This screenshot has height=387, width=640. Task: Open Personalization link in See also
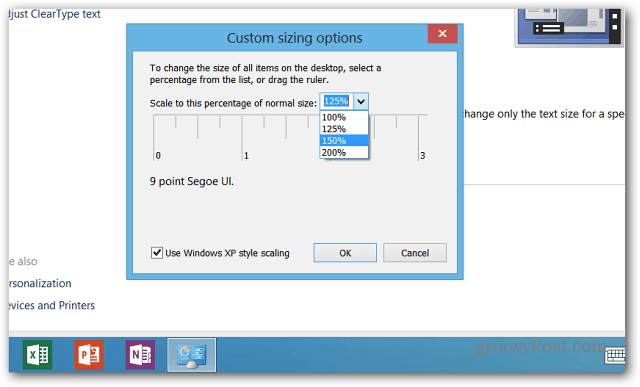[x=40, y=283]
